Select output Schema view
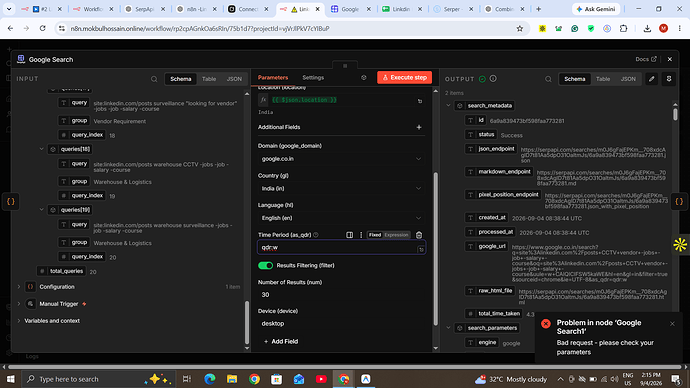The height and width of the screenshot is (388, 690). click(x=575, y=79)
